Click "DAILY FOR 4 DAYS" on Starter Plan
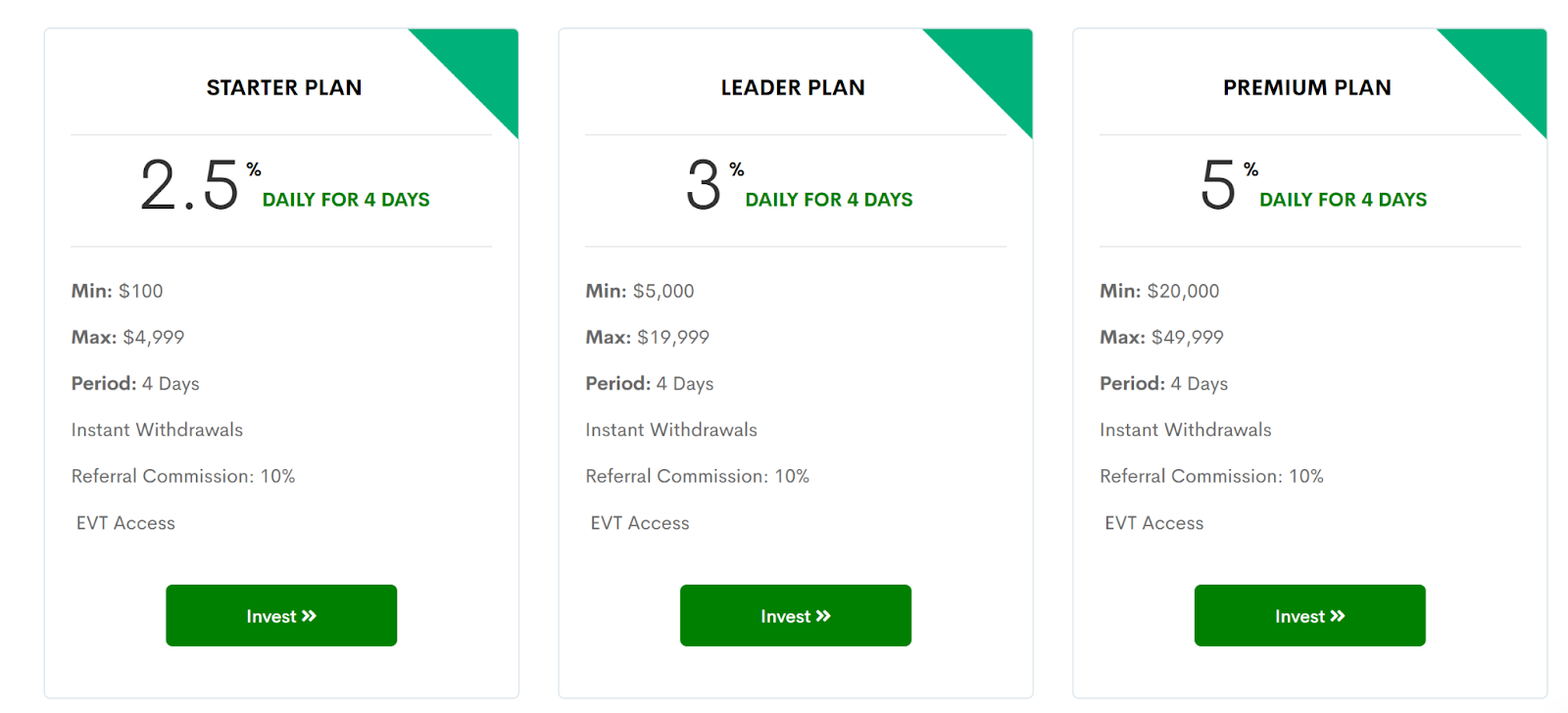 point(346,200)
